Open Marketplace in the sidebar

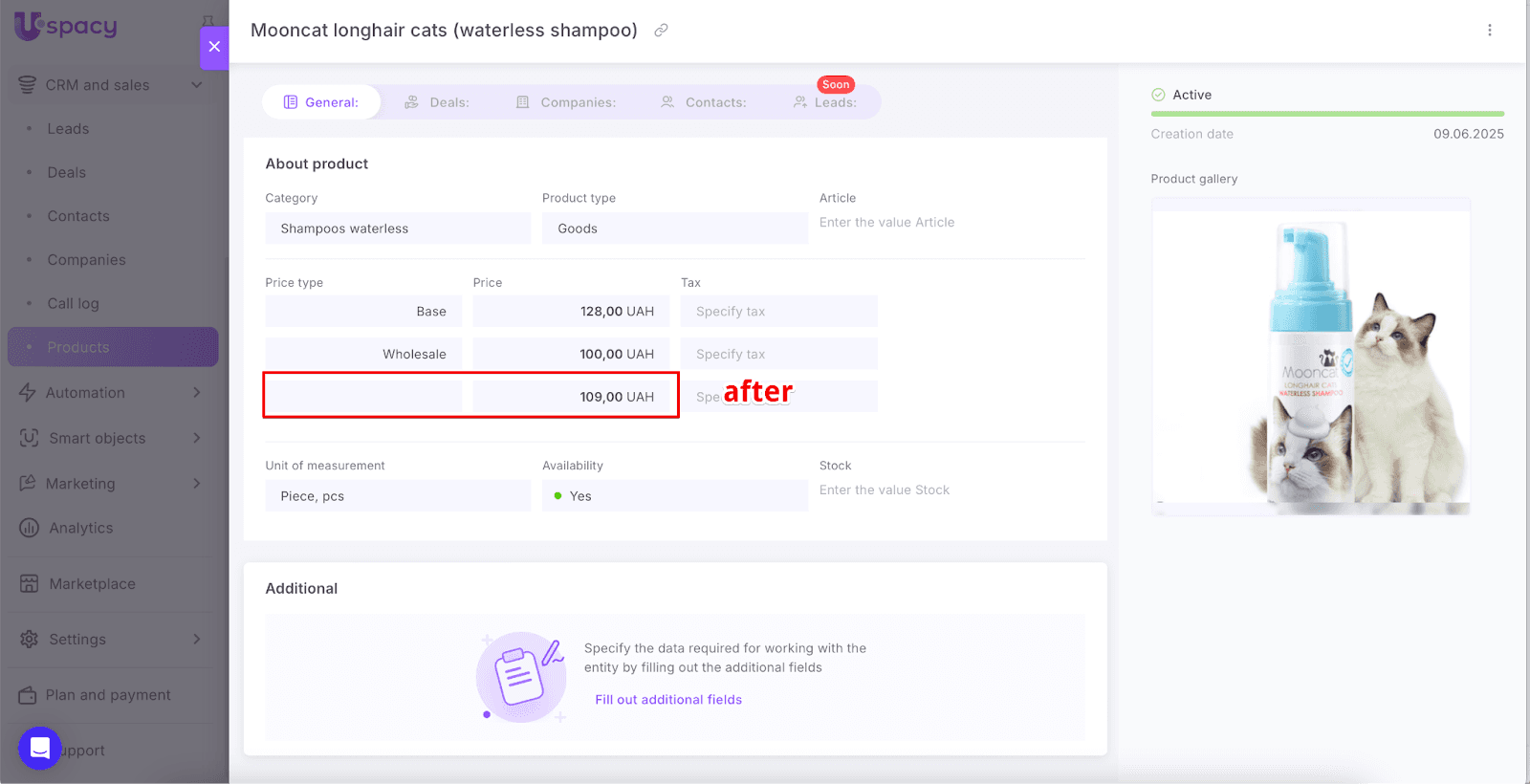pyautogui.click(x=92, y=584)
